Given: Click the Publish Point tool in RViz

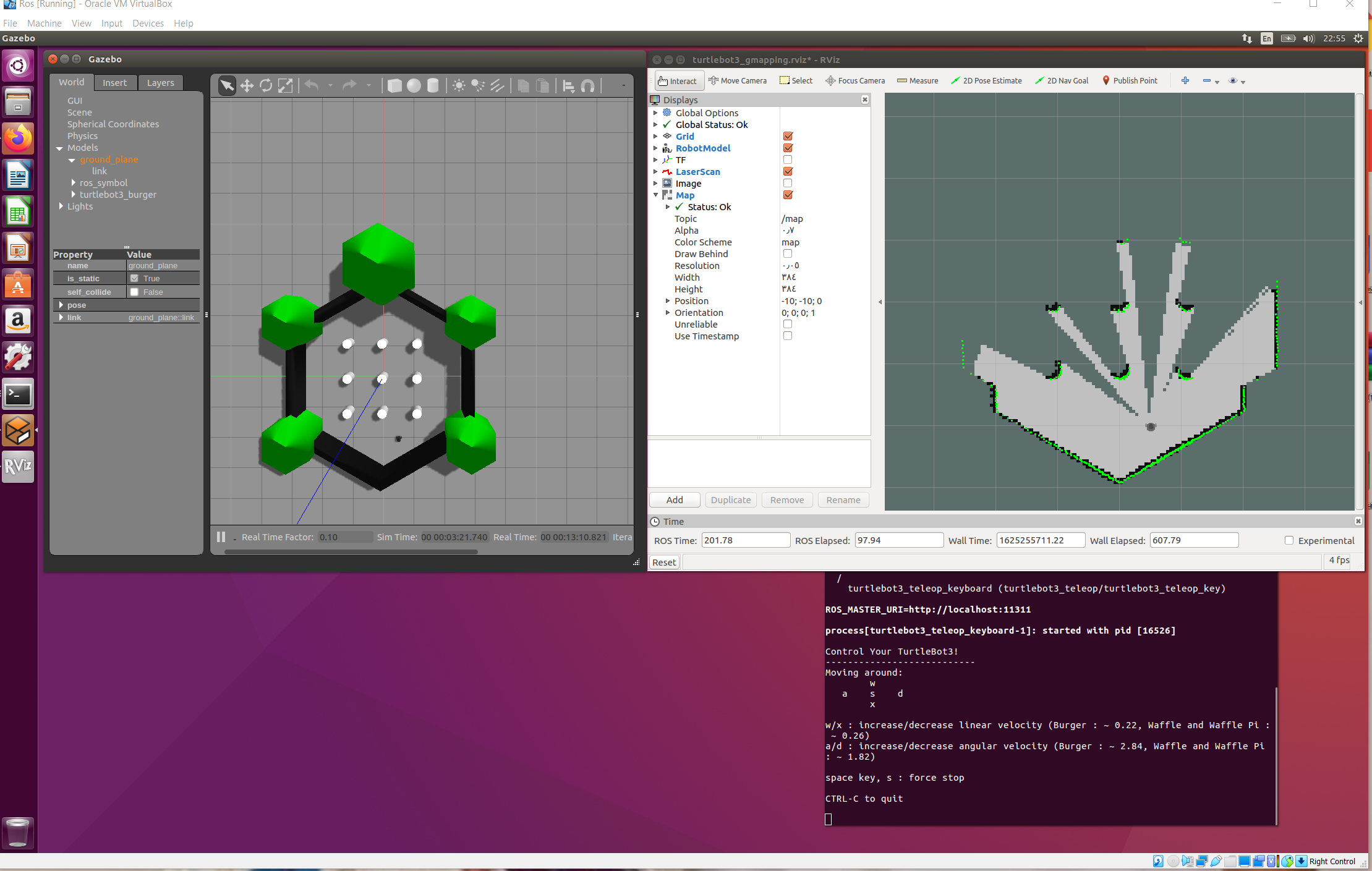Looking at the screenshot, I should [1130, 80].
